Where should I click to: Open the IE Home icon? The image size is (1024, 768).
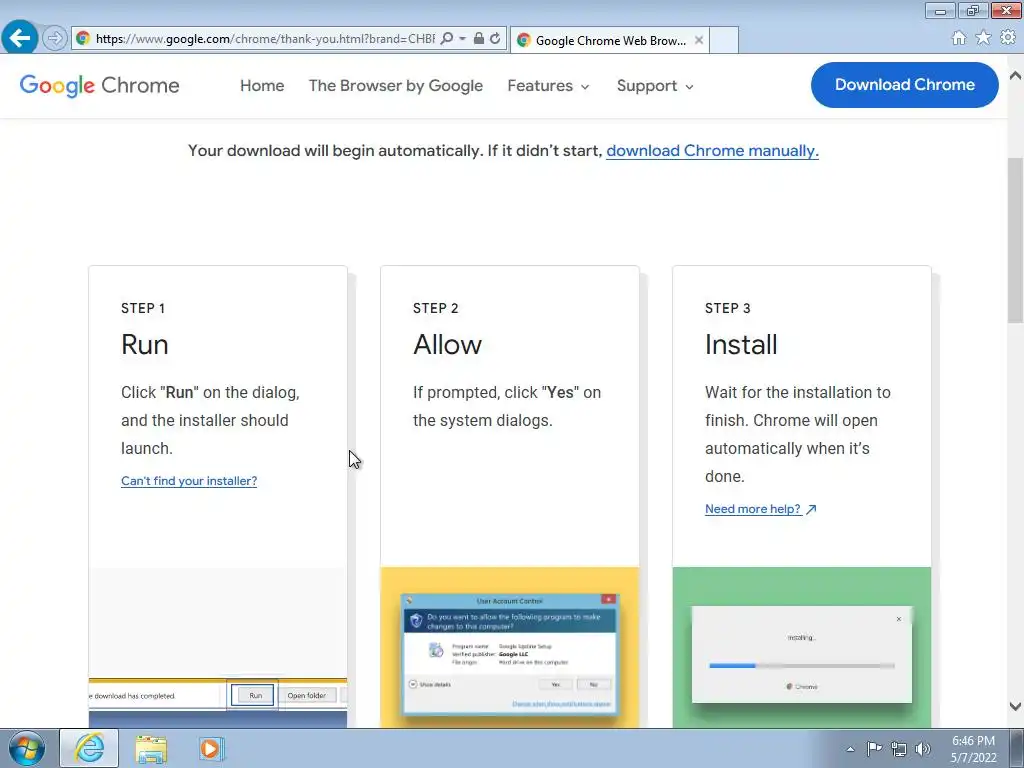959,38
